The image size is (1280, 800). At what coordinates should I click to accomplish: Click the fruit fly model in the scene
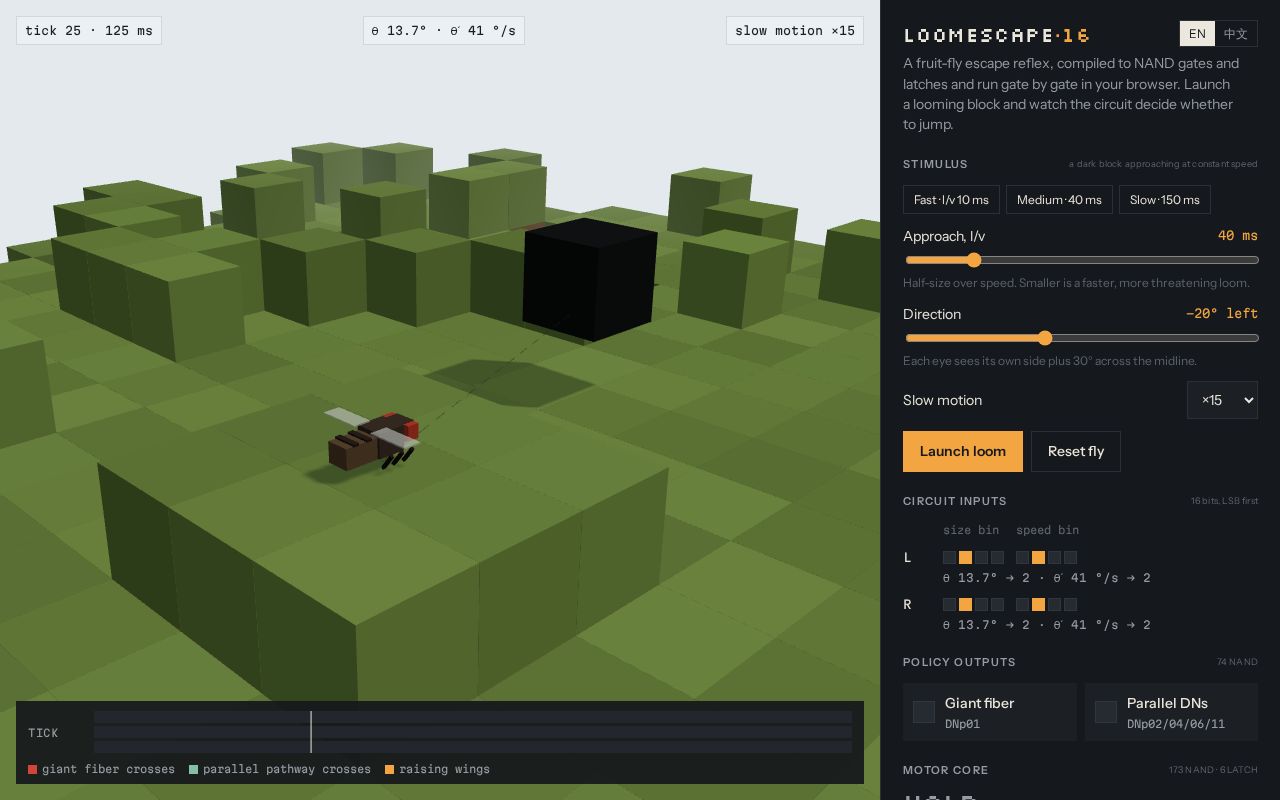click(x=372, y=440)
